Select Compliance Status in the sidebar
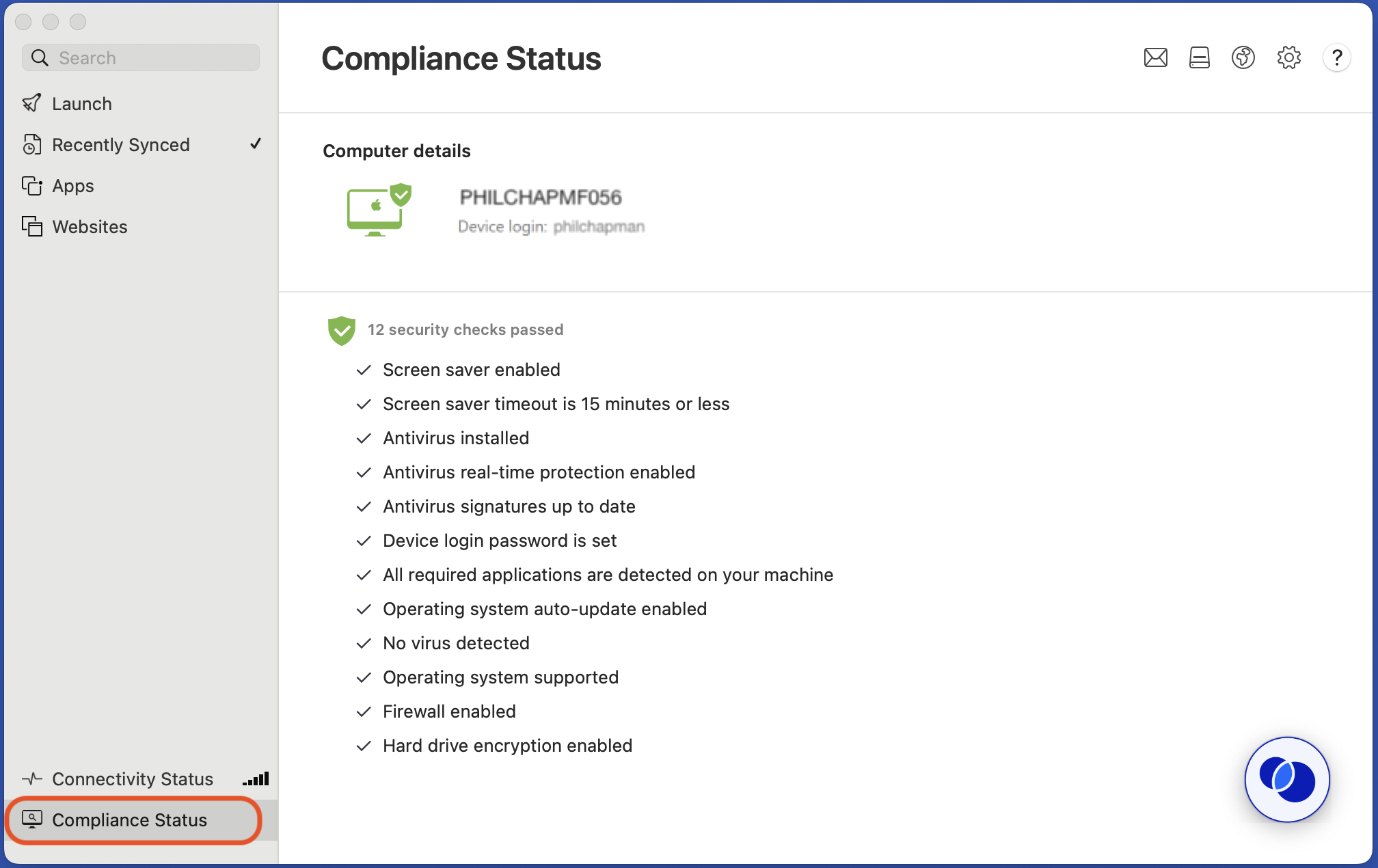Viewport: 1378px width, 868px height. pos(141,819)
